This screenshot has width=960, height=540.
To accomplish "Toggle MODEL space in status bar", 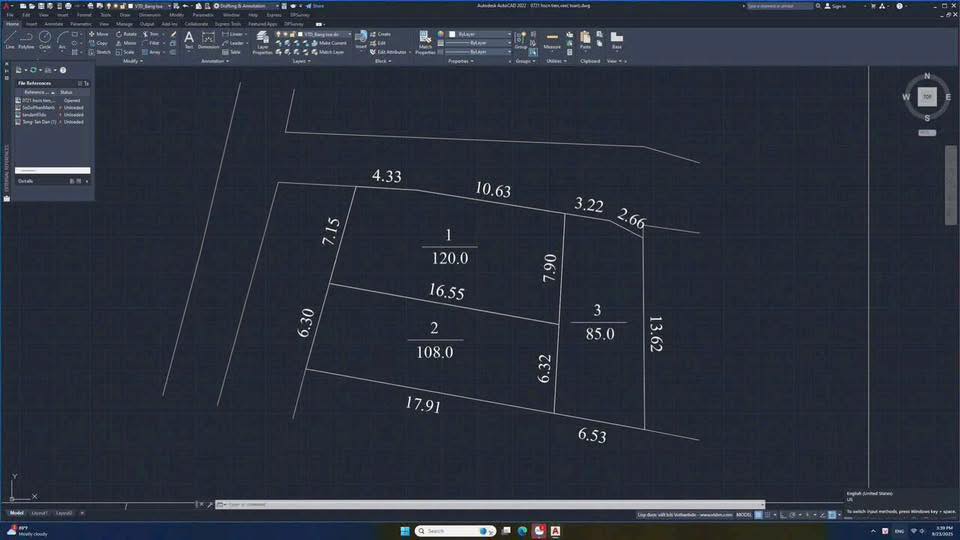I will click(x=744, y=515).
